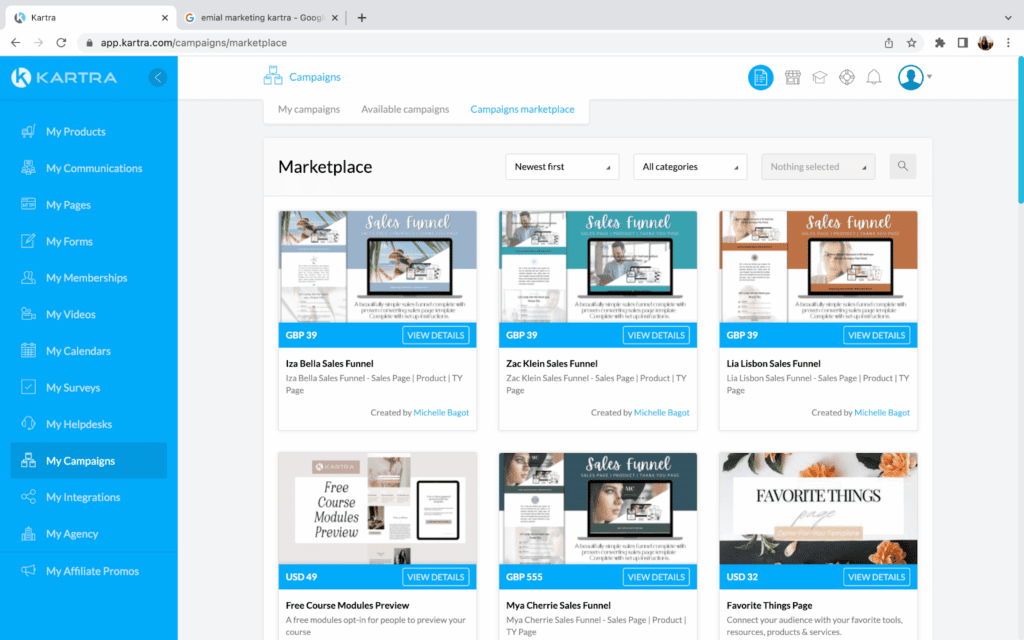Click the blue documentation icon in header
The image size is (1024, 640).
click(x=760, y=78)
